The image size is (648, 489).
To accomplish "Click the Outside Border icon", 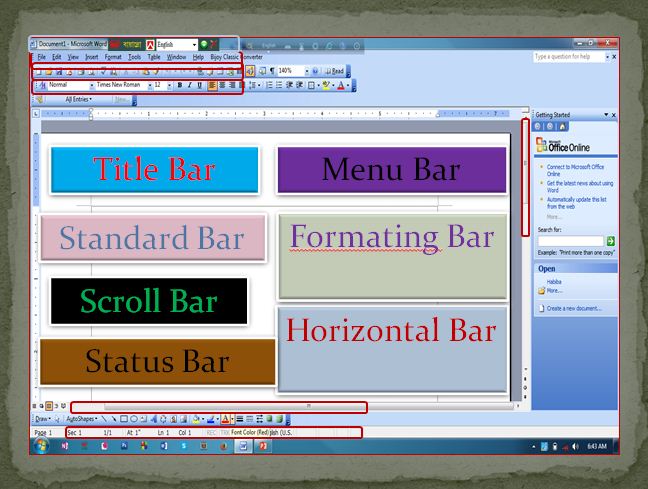I will pyautogui.click(x=311, y=85).
